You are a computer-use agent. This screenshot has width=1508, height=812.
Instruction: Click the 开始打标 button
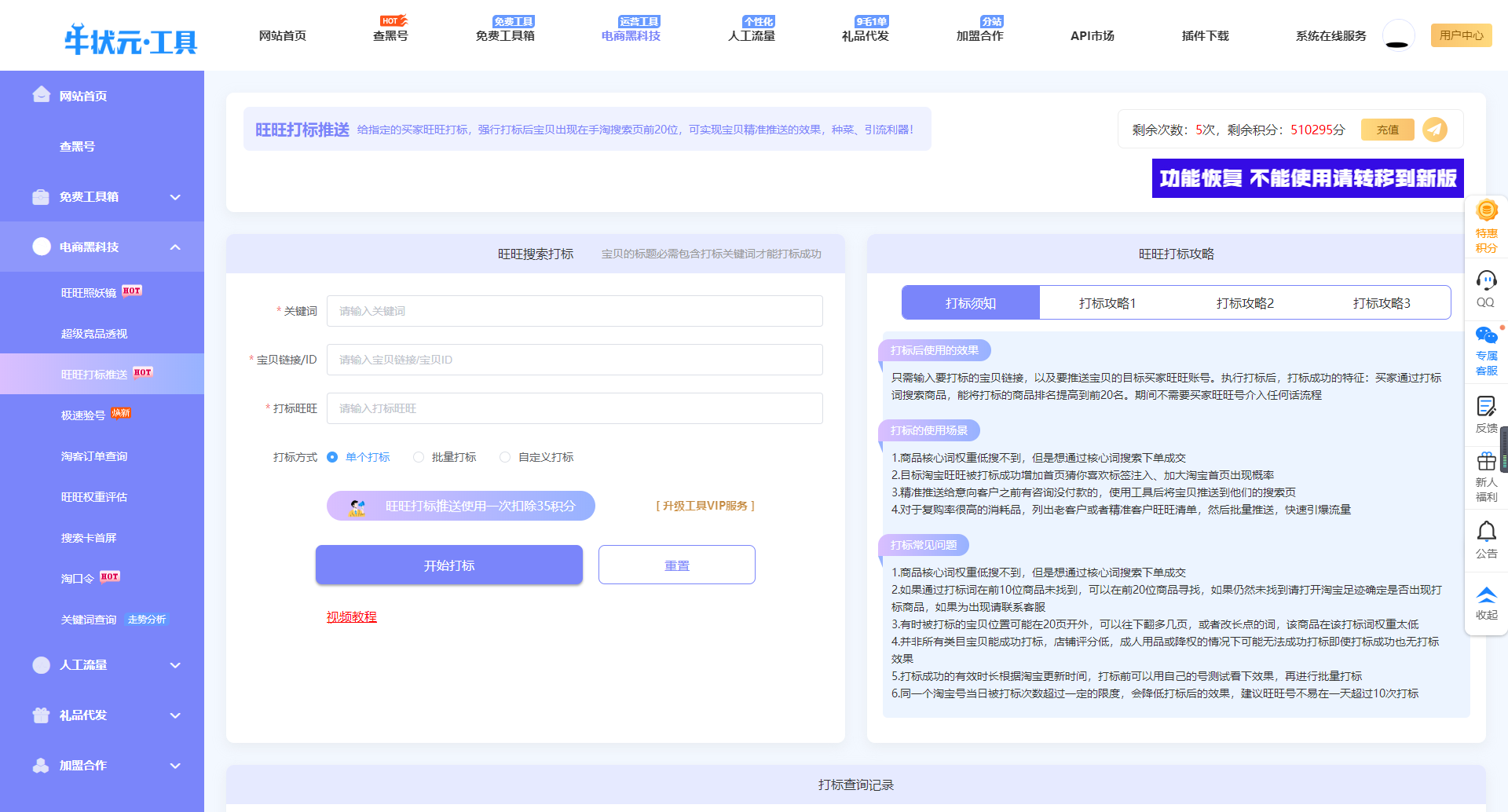pyautogui.click(x=449, y=565)
